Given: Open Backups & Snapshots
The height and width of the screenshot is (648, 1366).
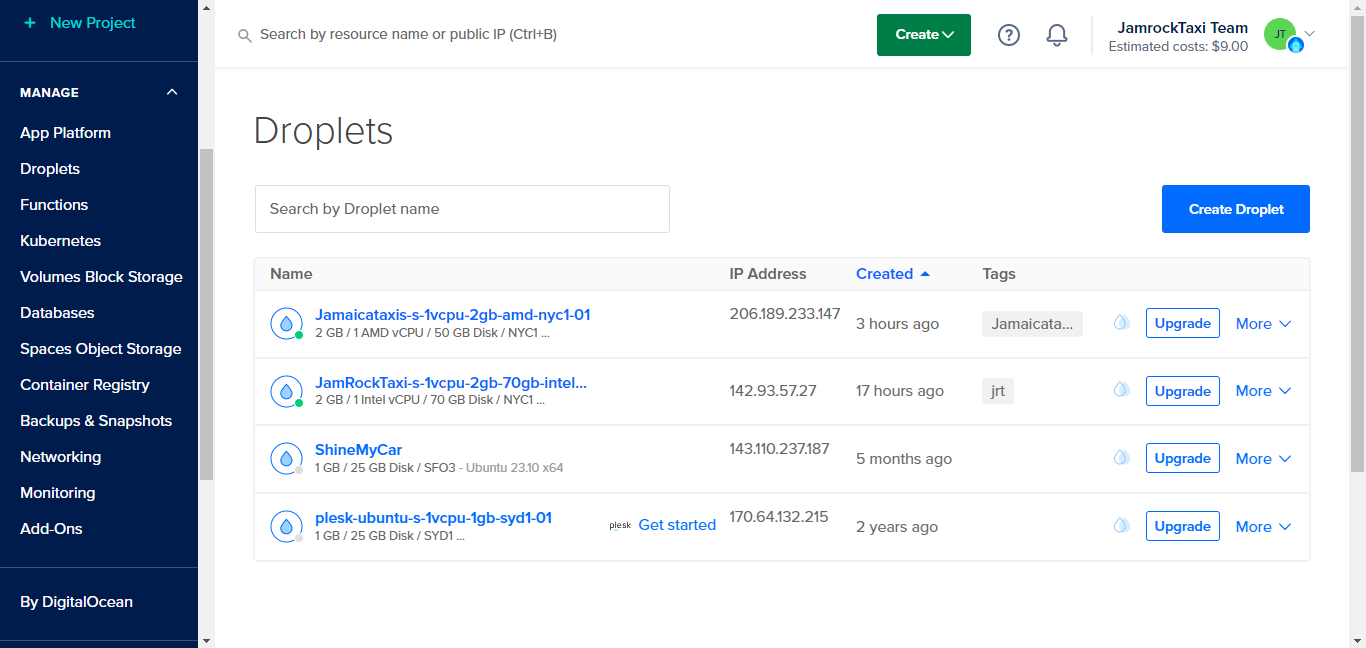Looking at the screenshot, I should coord(96,421).
